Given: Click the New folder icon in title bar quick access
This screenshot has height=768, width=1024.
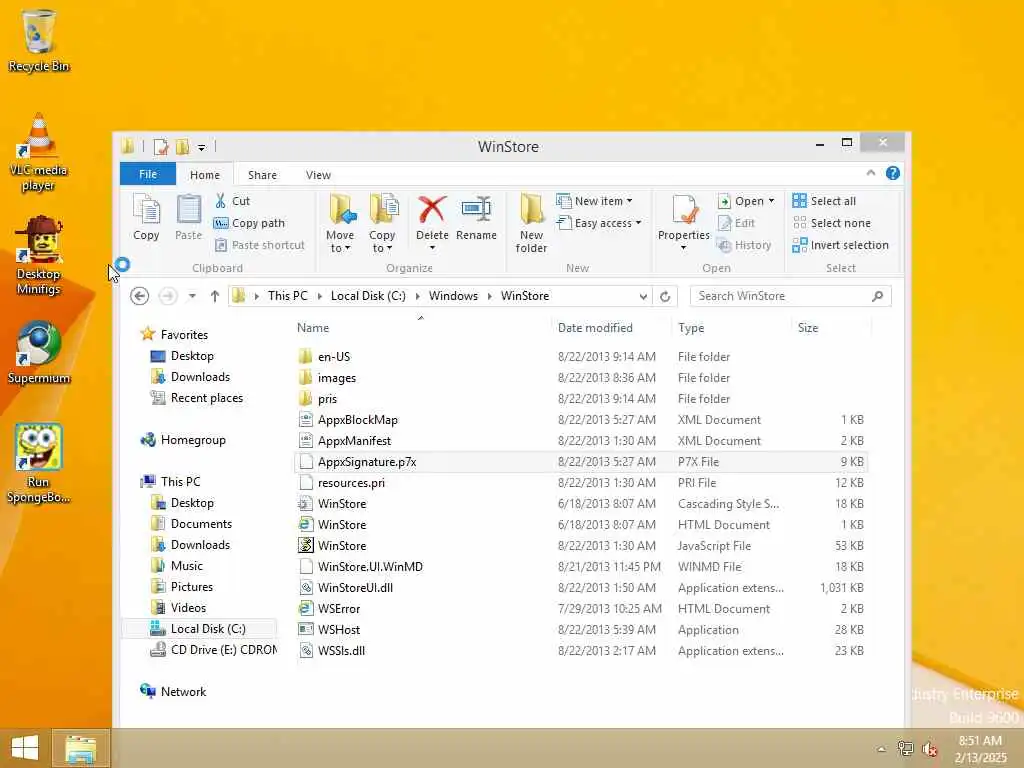Looking at the screenshot, I should pyautogui.click(x=183, y=147).
